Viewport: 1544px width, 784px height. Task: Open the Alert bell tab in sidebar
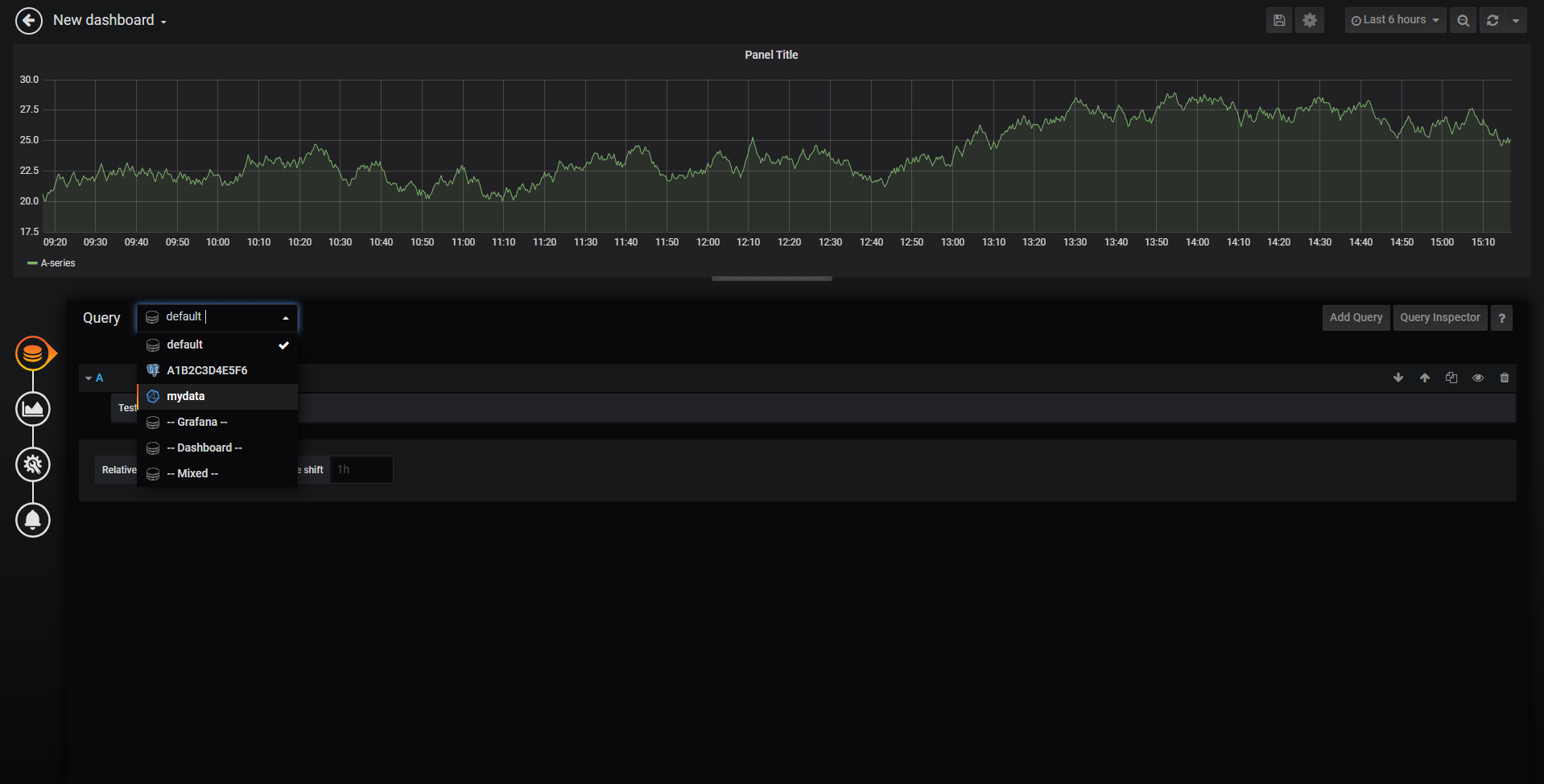click(33, 520)
